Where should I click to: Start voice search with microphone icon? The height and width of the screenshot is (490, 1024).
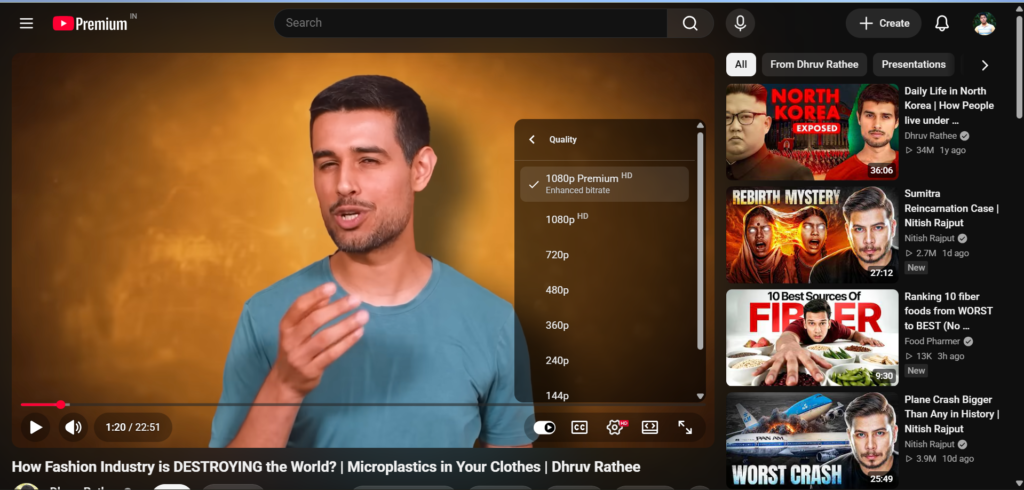point(740,24)
